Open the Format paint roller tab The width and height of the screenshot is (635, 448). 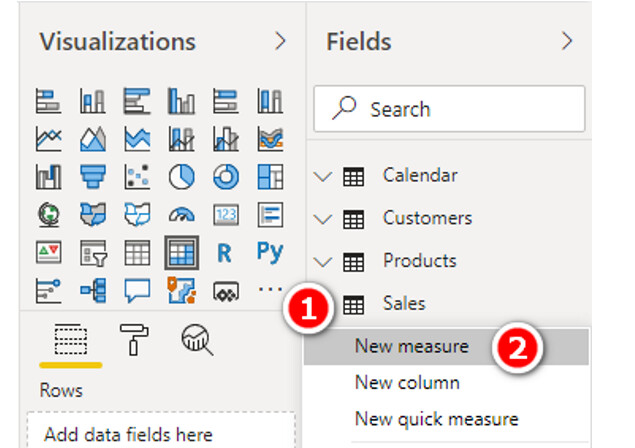(134, 339)
